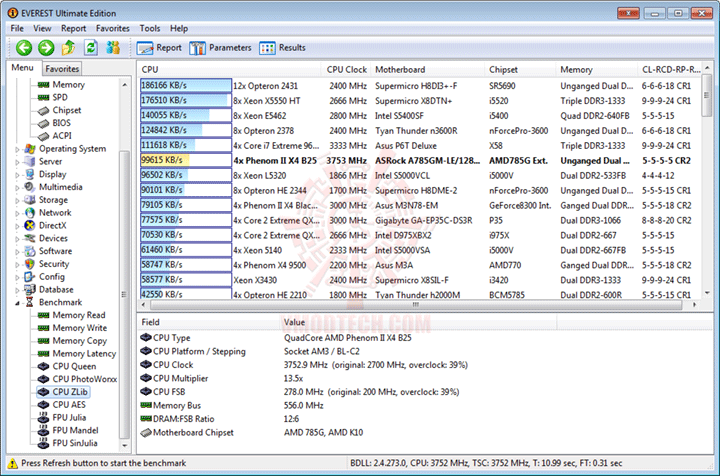The height and width of the screenshot is (476, 720).
Task: Sort by CPU Clock column header
Action: tap(346, 70)
